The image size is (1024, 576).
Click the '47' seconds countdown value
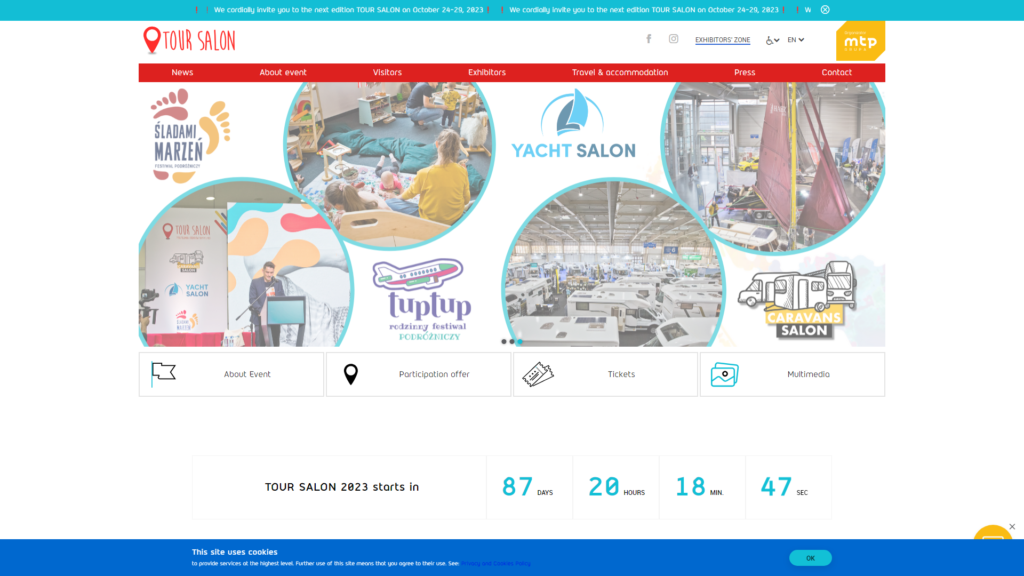coord(776,487)
